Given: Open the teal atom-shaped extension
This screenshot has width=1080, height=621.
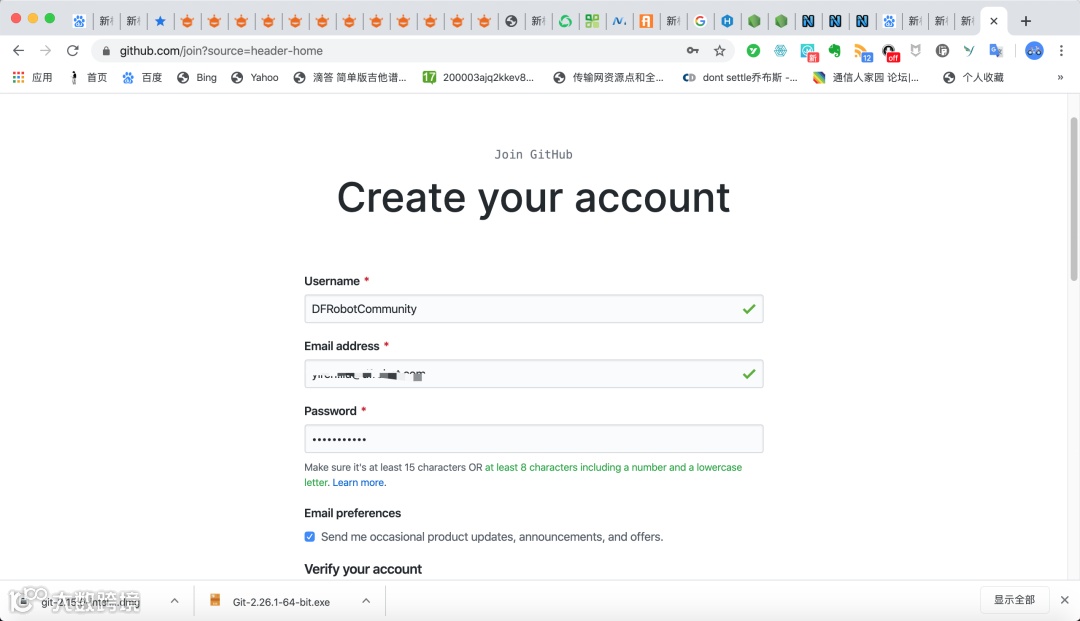Looking at the screenshot, I should 780,50.
